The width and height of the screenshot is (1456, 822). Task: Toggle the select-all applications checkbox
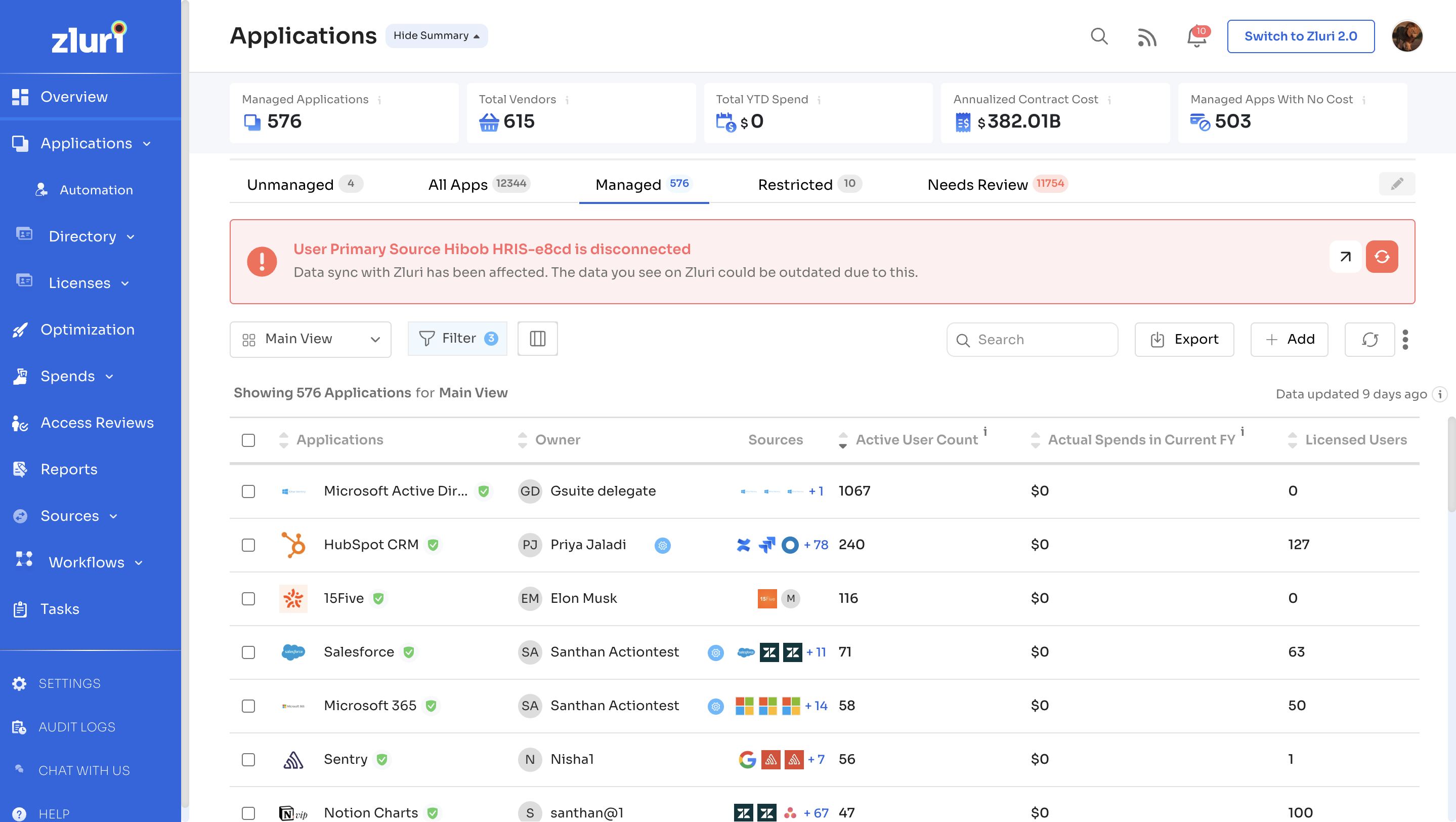(248, 440)
